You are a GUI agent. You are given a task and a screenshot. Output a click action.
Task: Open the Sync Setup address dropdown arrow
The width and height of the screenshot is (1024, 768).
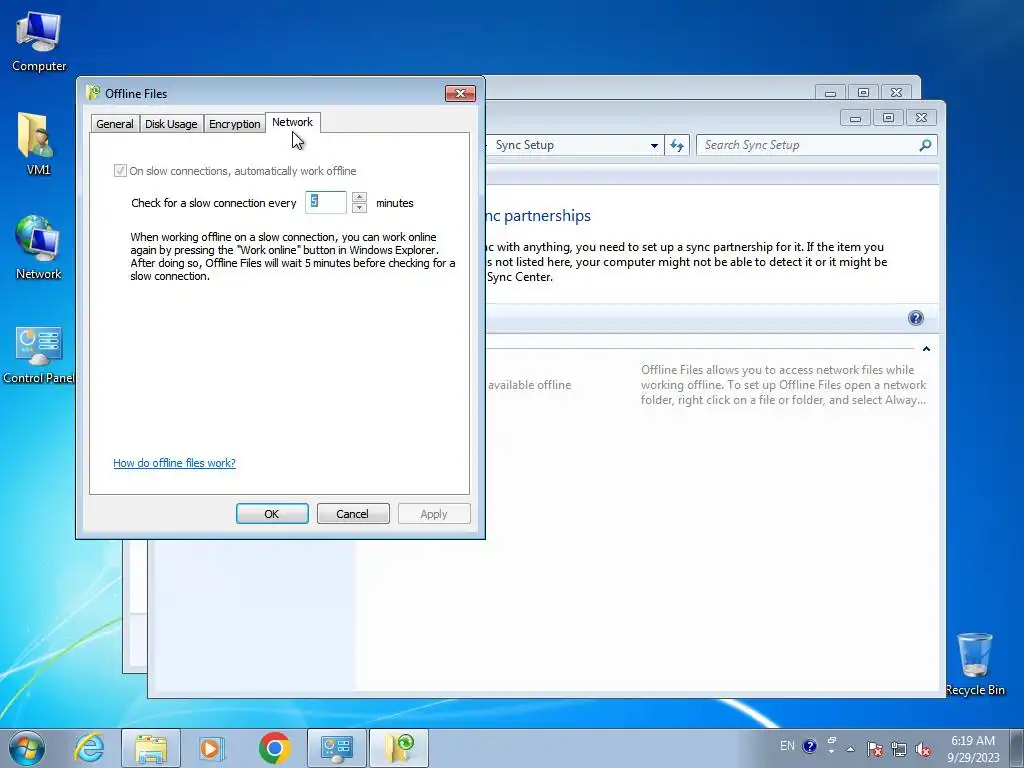(x=654, y=146)
